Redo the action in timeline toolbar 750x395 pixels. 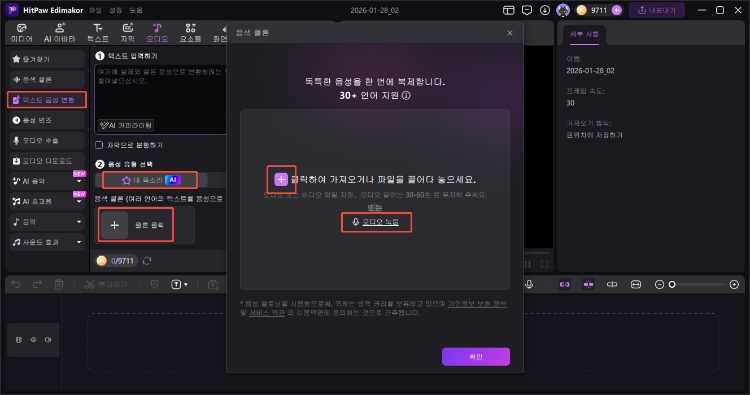pyautogui.click(x=37, y=285)
